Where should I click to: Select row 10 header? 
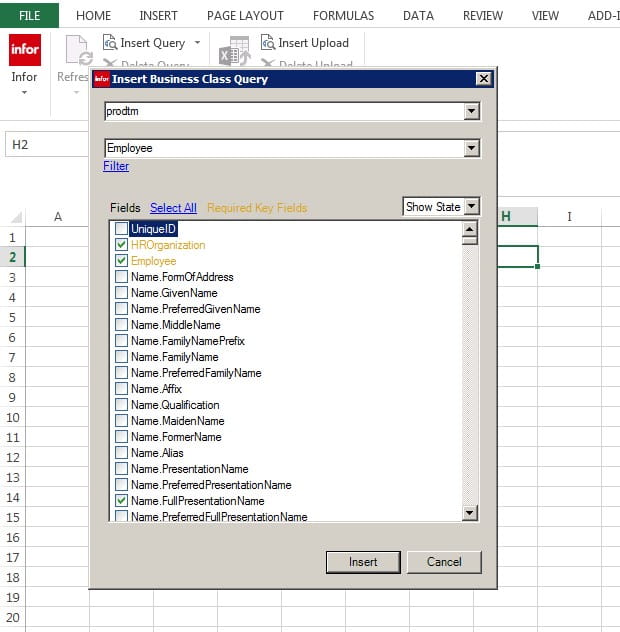[12, 417]
